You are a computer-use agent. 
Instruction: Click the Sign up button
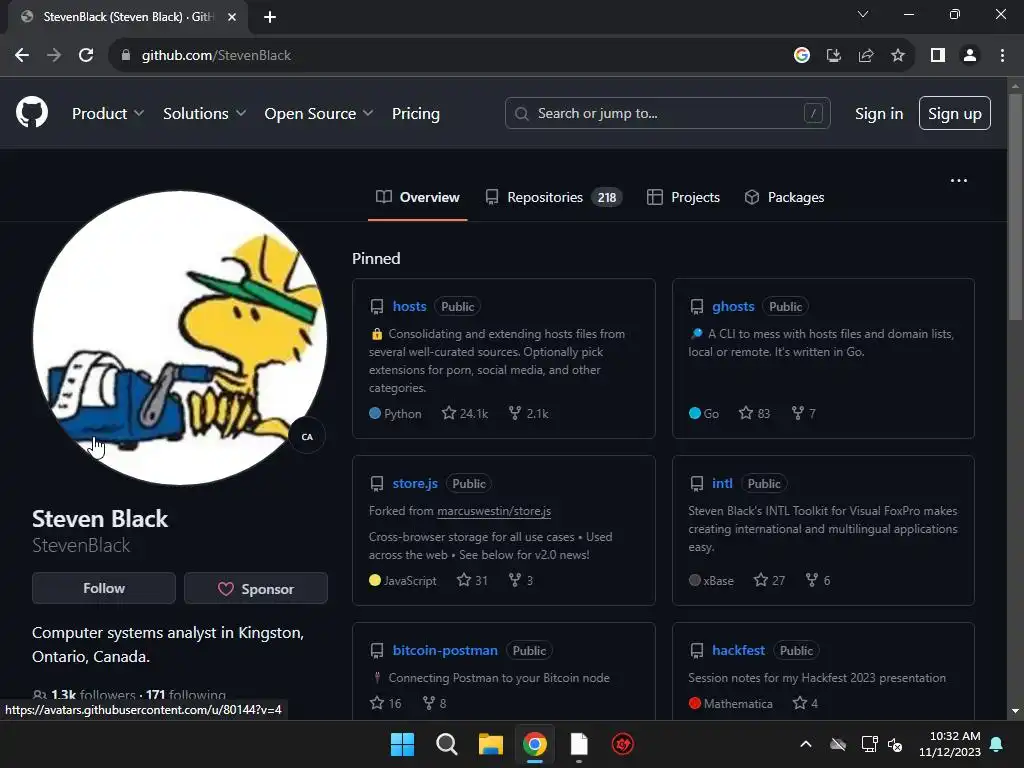pos(955,113)
